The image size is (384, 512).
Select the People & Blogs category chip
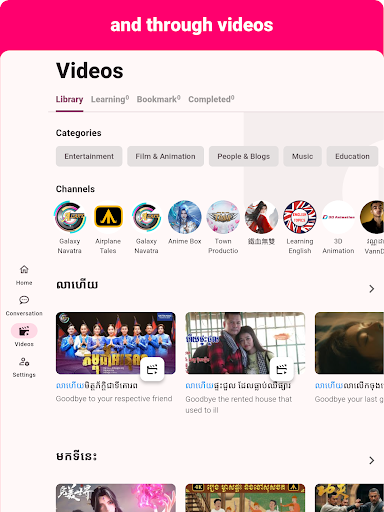click(244, 156)
